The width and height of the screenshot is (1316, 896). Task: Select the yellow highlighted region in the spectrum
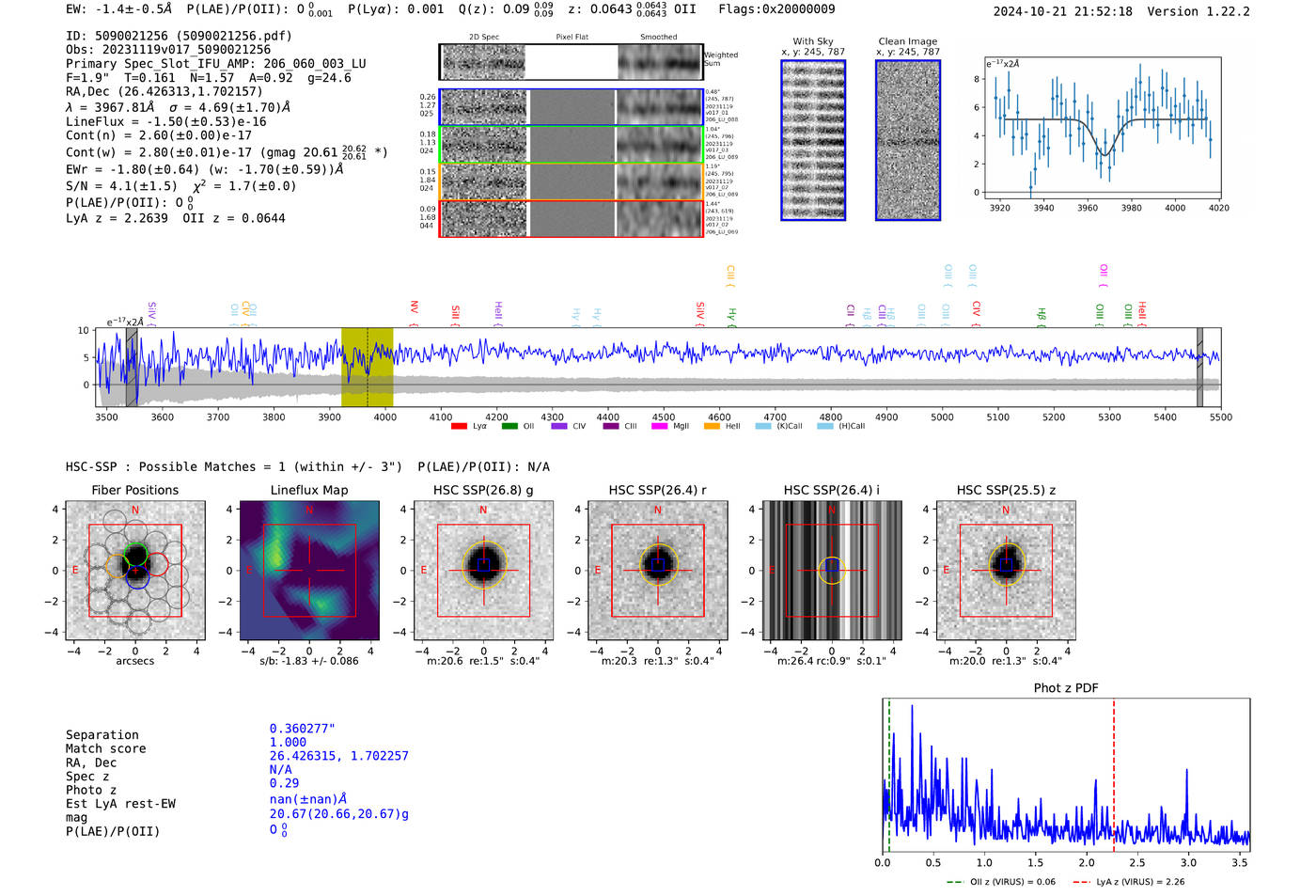click(x=367, y=367)
